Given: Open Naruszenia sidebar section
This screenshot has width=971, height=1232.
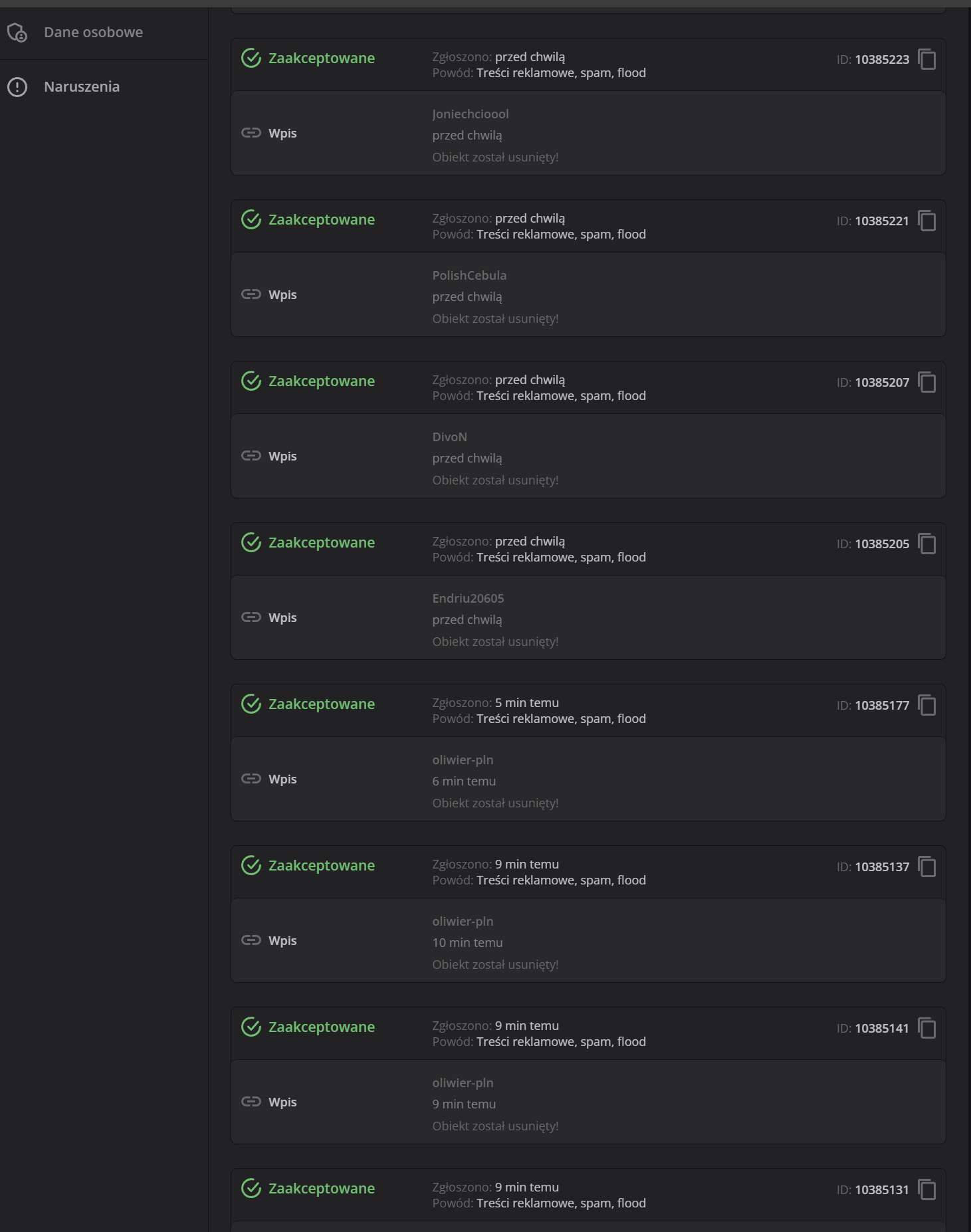Looking at the screenshot, I should coord(82,86).
